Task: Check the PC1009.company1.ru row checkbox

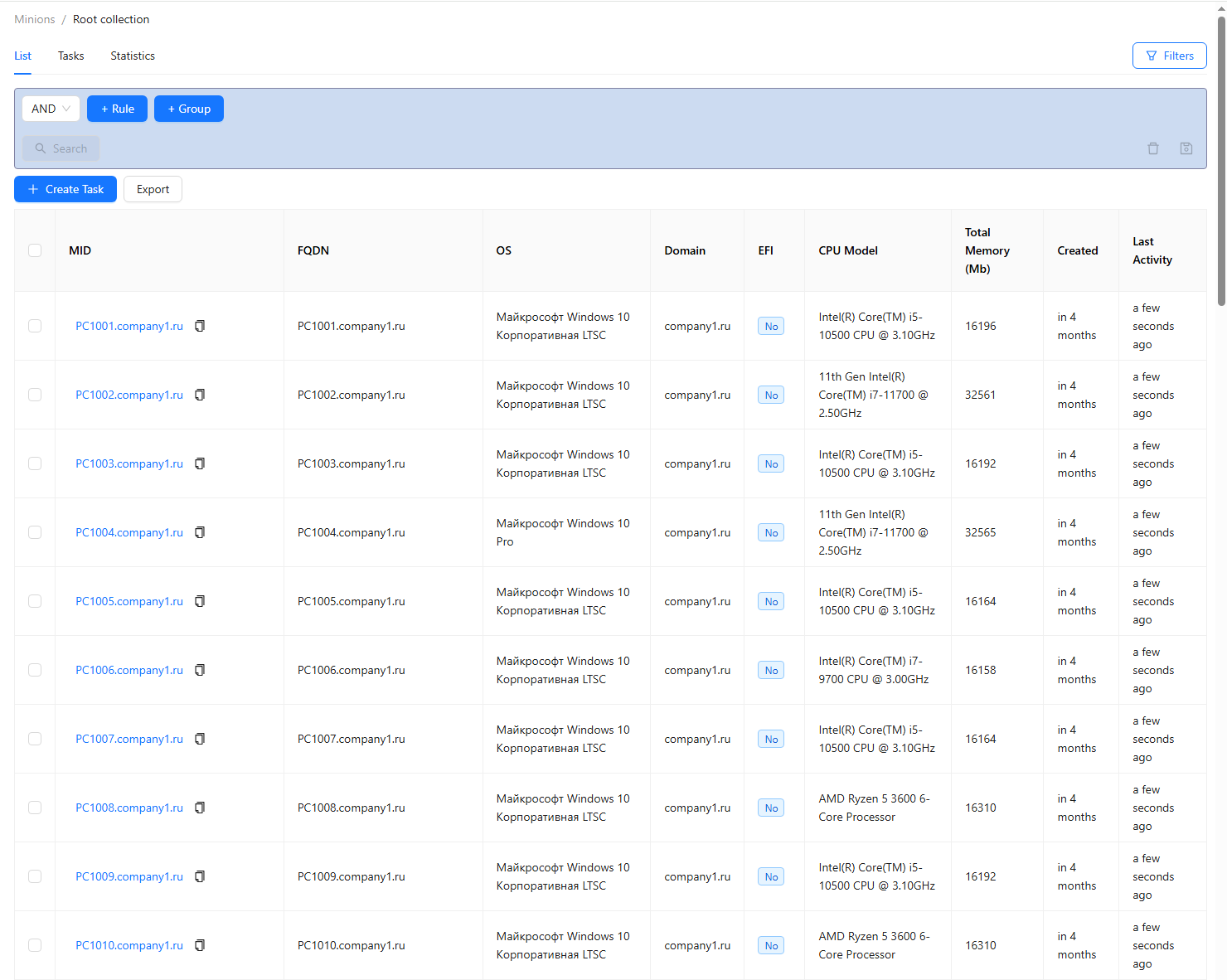Action: click(x=35, y=876)
